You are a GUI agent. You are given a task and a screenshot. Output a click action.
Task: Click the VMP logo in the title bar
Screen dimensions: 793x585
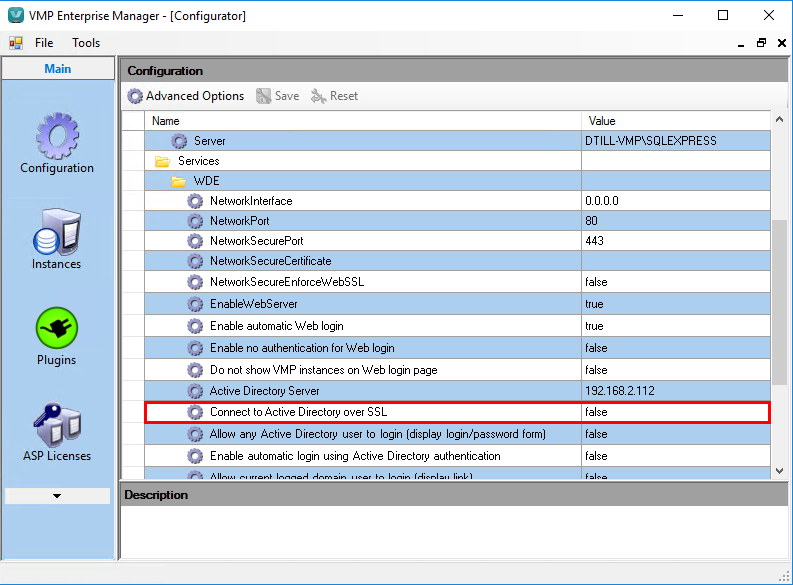(x=16, y=15)
